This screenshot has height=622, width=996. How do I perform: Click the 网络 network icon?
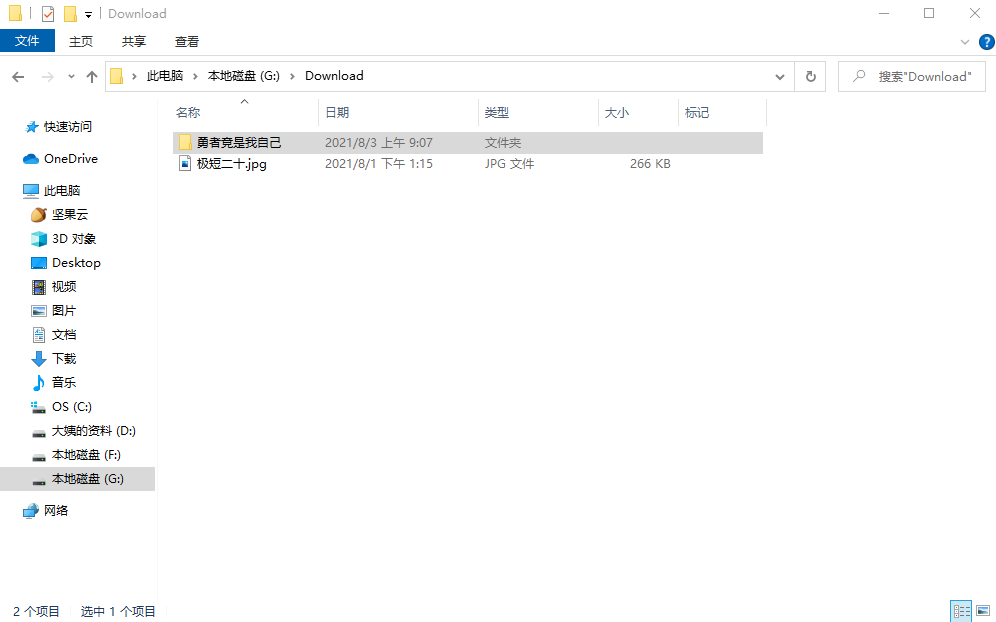tap(30, 511)
